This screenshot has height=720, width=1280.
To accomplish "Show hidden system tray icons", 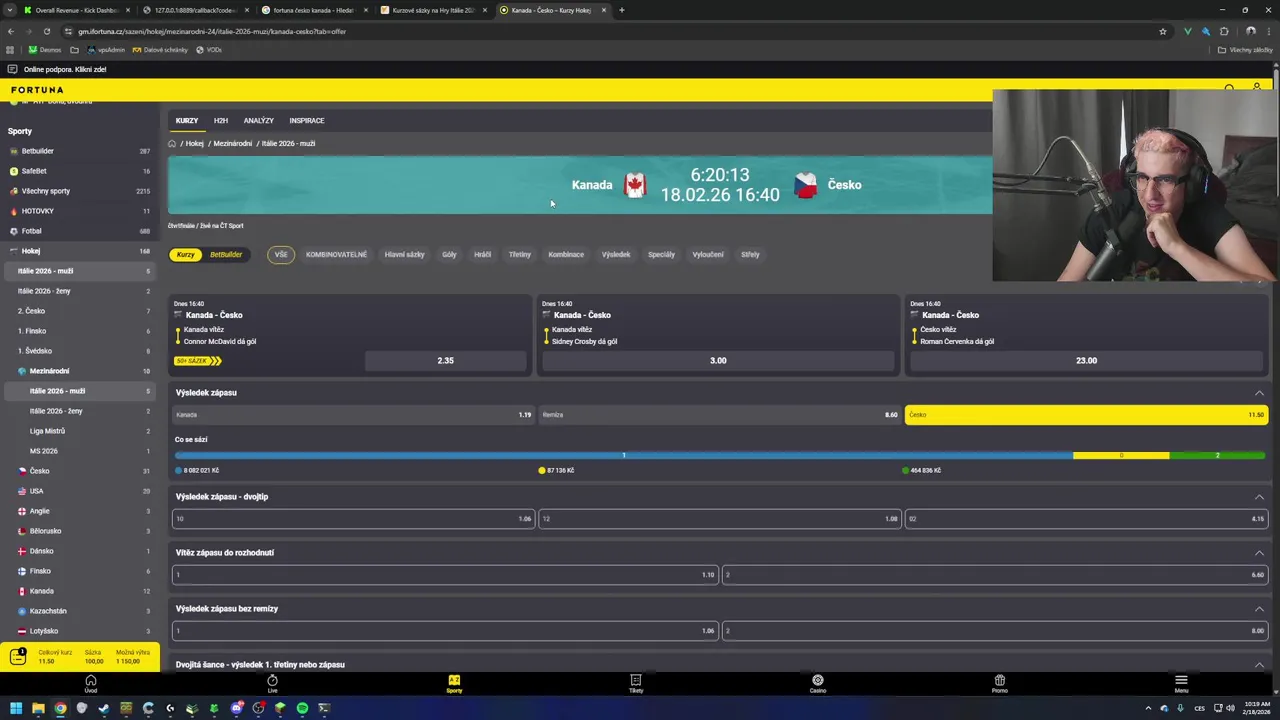I will 1147,708.
